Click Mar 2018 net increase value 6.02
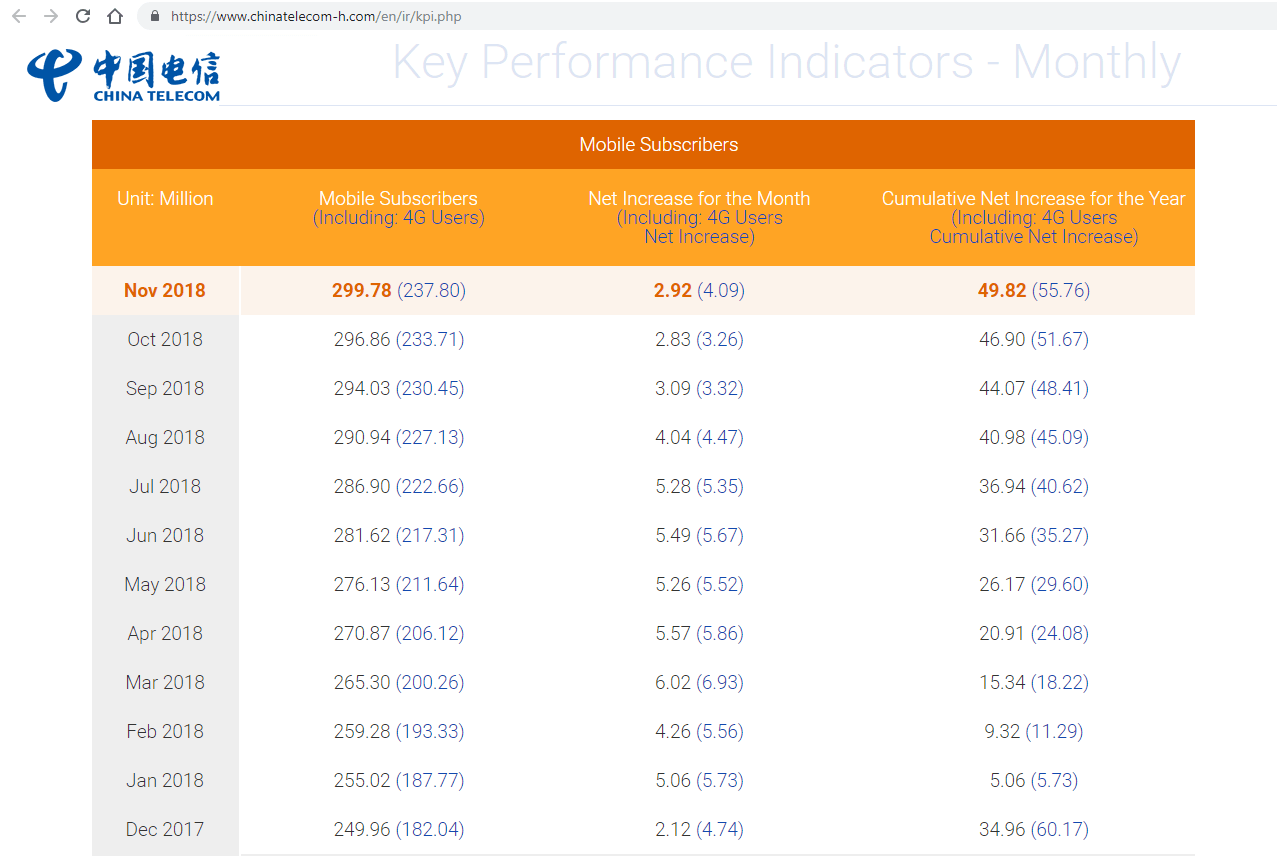1277x868 pixels. point(673,683)
